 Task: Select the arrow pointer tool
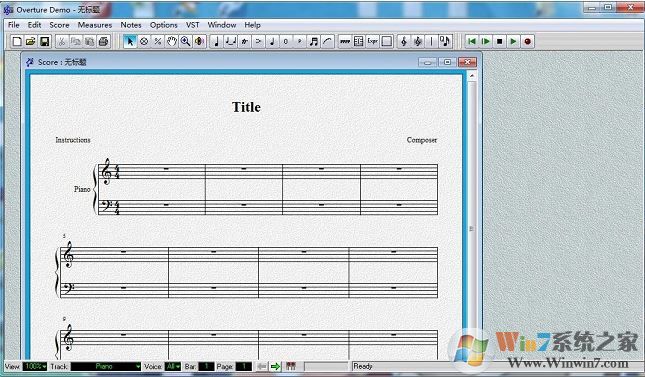tap(130, 41)
